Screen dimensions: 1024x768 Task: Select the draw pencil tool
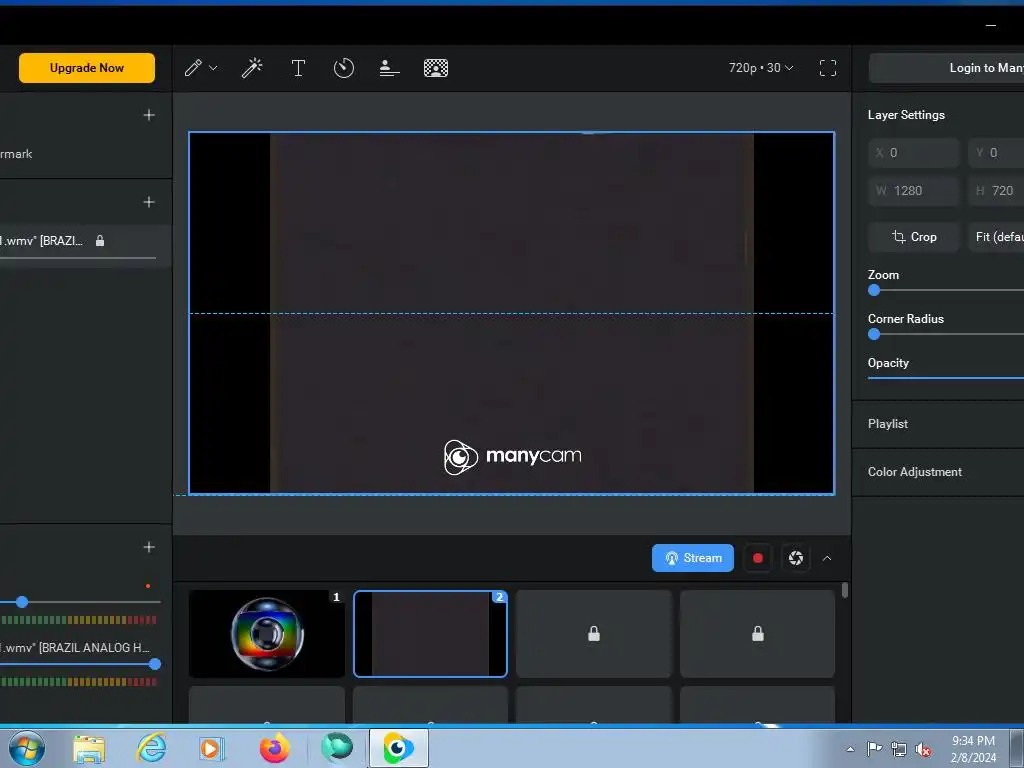tap(193, 68)
